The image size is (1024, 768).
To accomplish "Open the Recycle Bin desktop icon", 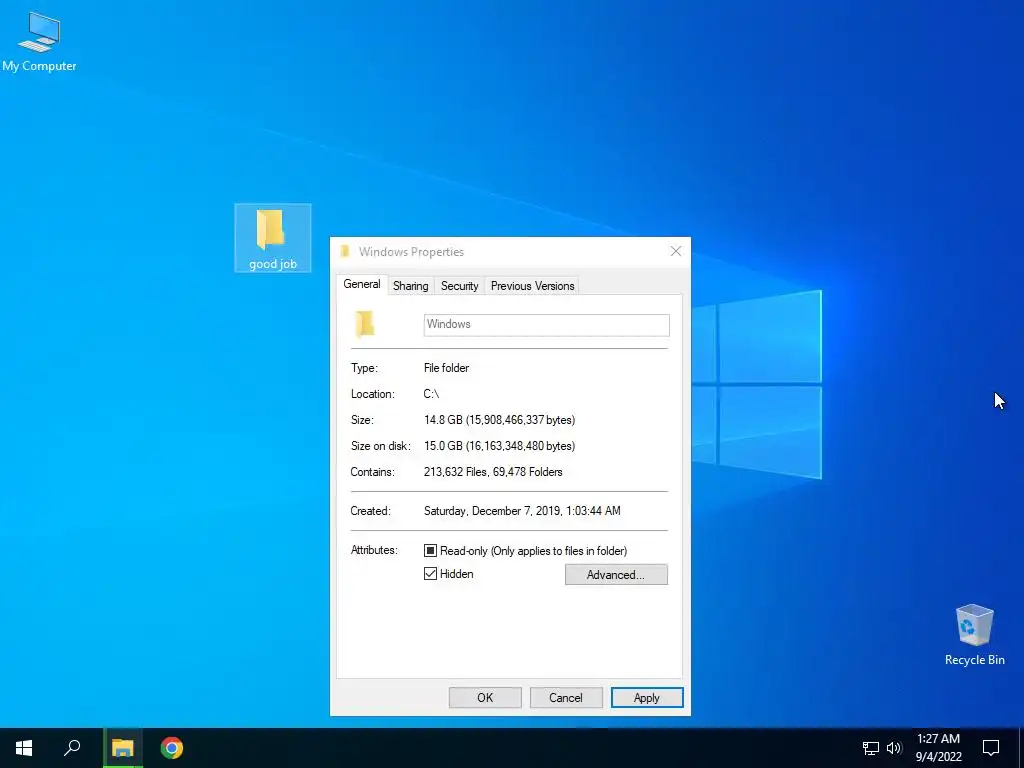I will pyautogui.click(x=974, y=634).
